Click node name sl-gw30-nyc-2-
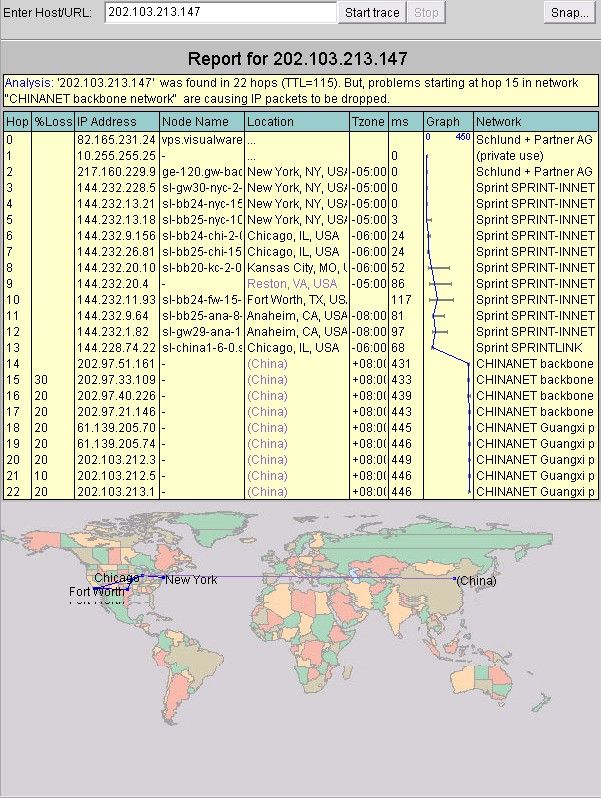 (x=202, y=188)
